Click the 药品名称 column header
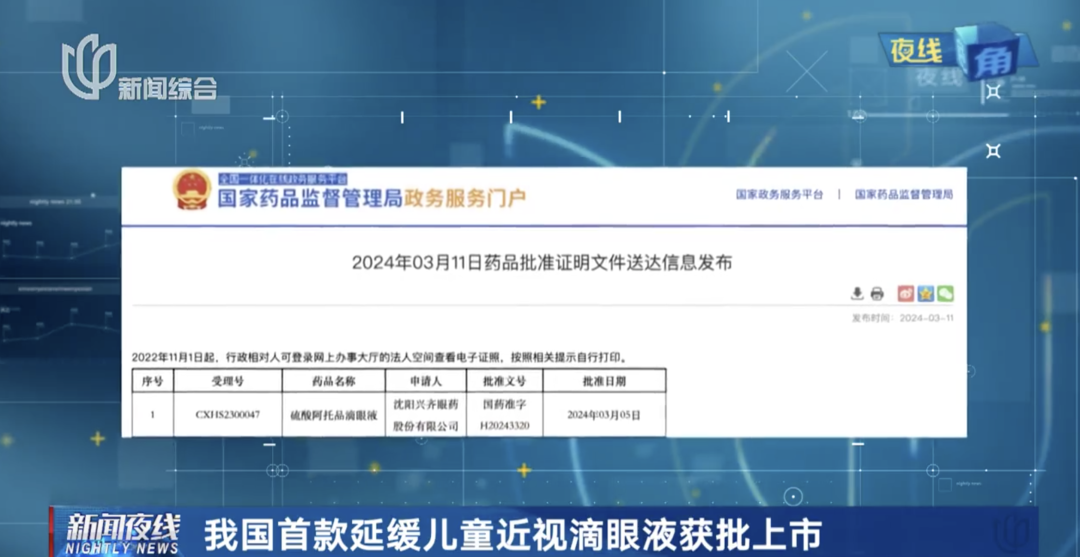The image size is (1080, 557). tap(333, 381)
